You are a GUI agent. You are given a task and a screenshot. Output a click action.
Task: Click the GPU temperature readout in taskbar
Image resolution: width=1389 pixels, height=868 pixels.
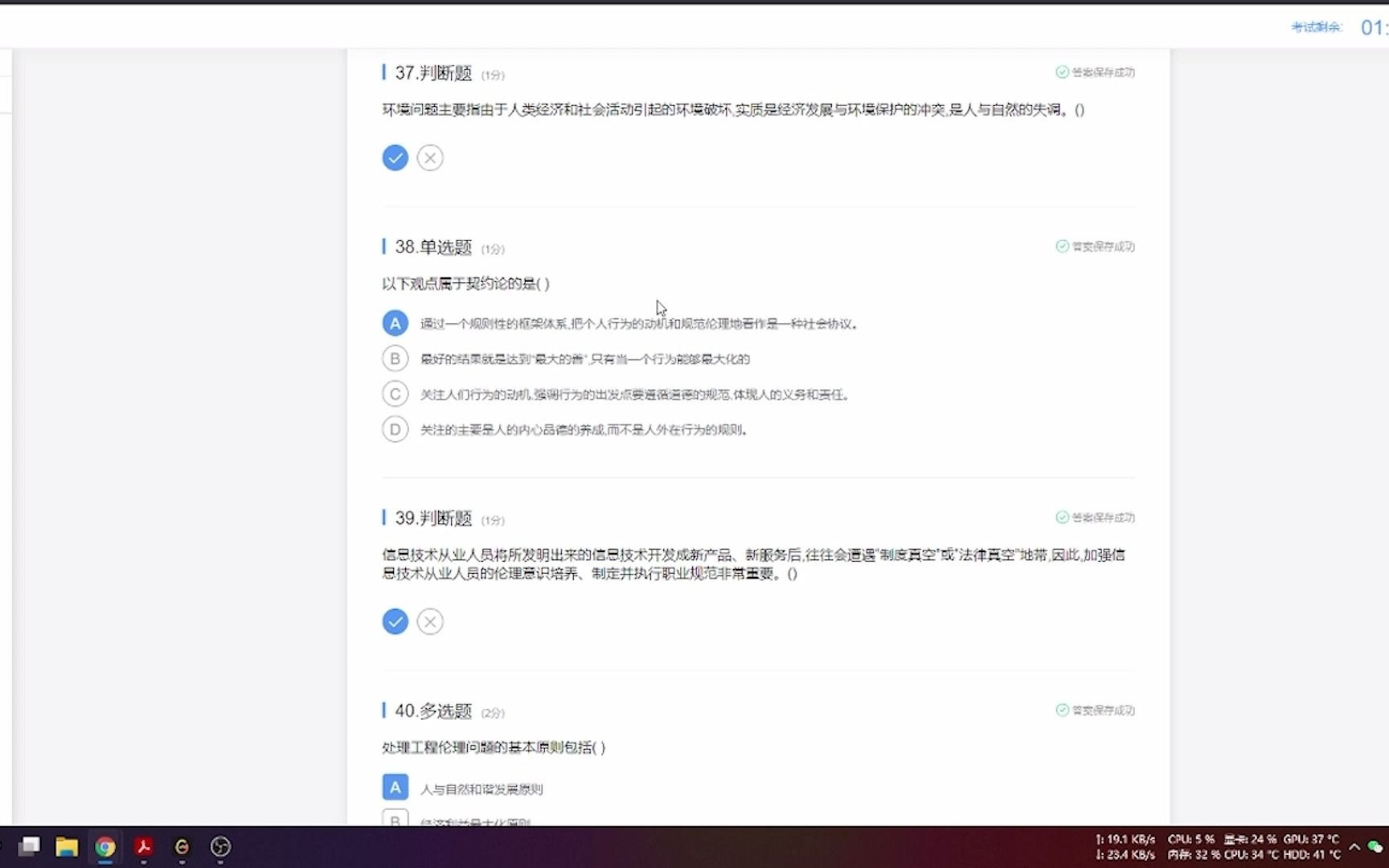click(1312, 839)
